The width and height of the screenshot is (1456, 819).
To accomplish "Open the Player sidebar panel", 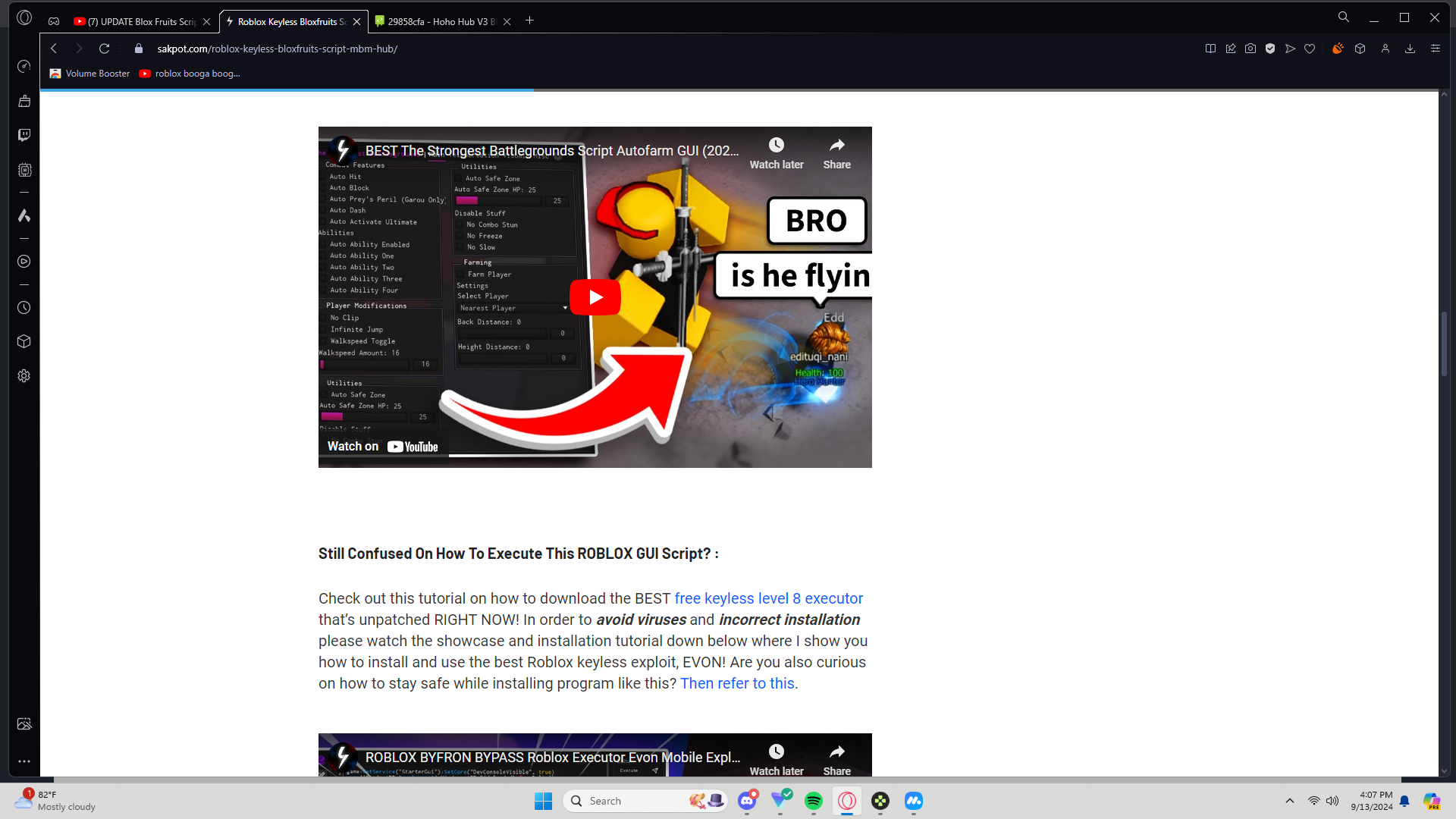I will click(x=24, y=262).
